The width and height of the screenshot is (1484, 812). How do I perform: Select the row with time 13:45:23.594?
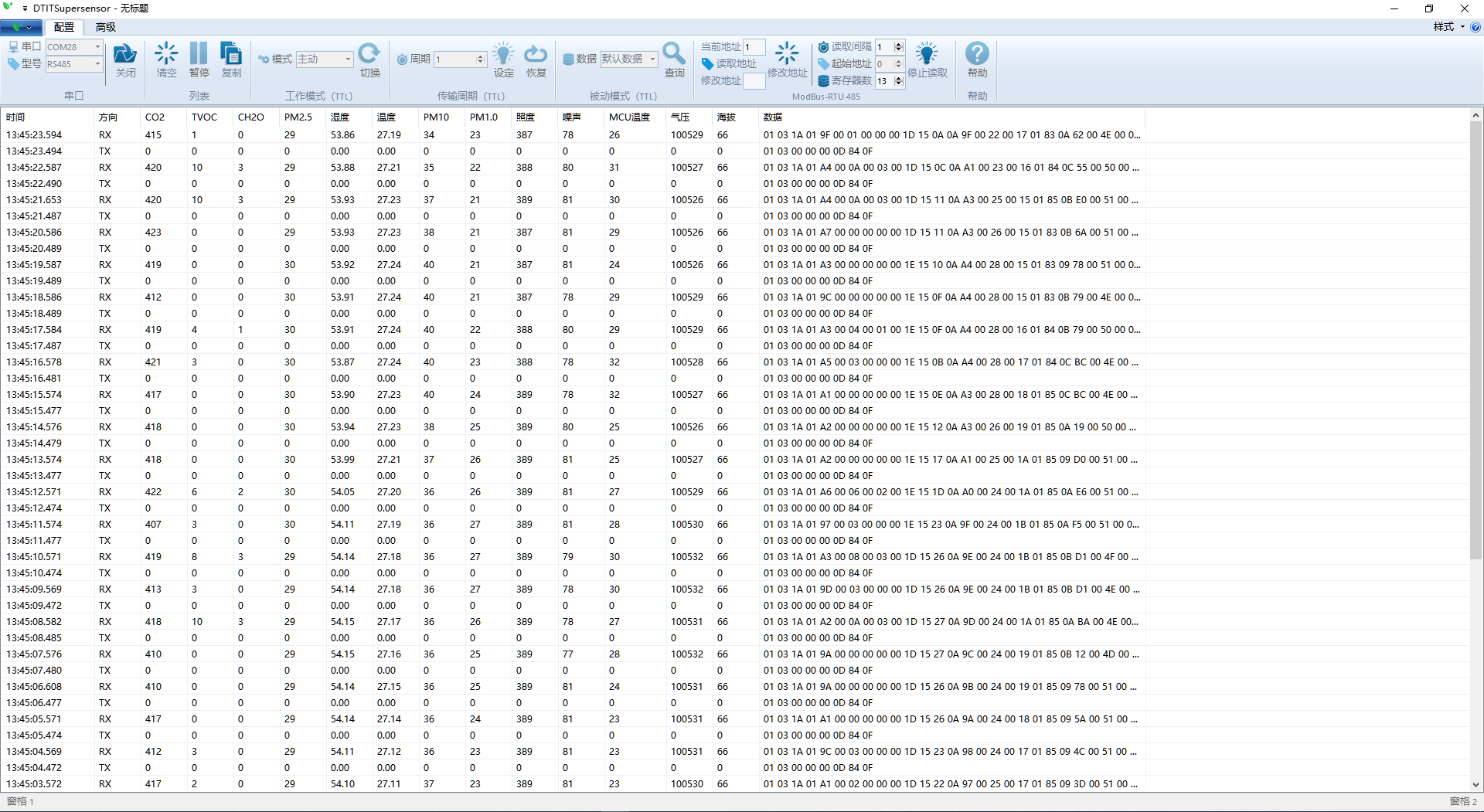572,134
